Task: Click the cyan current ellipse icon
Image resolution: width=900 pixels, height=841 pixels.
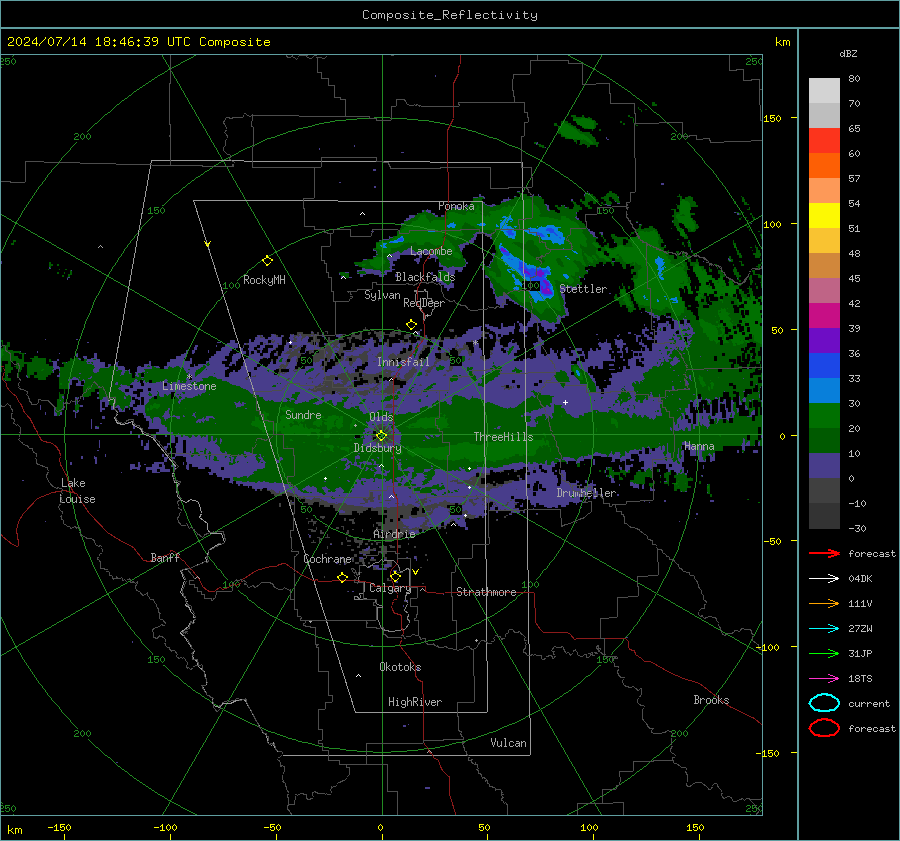Action: click(x=824, y=703)
